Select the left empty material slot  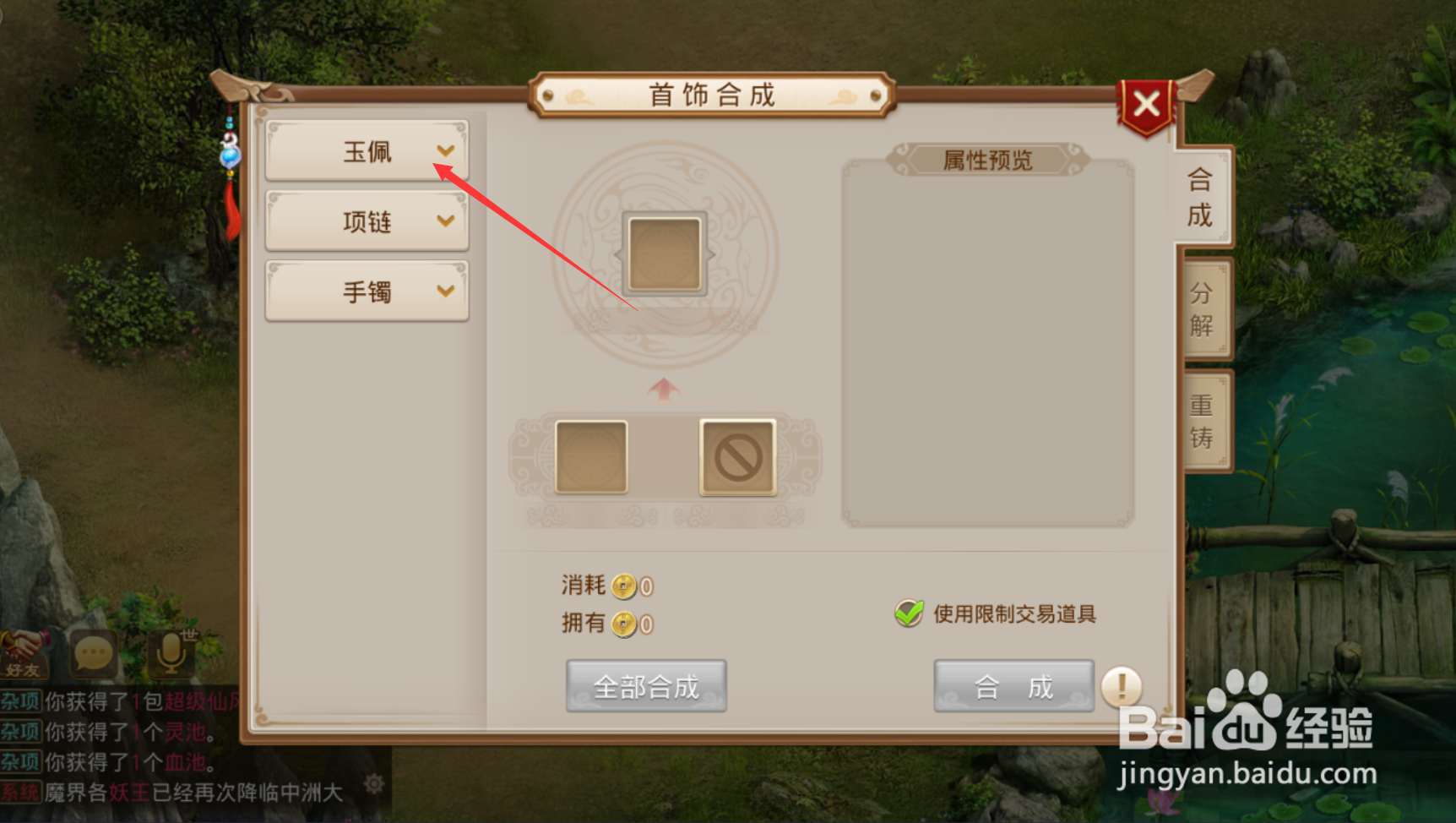pos(591,457)
